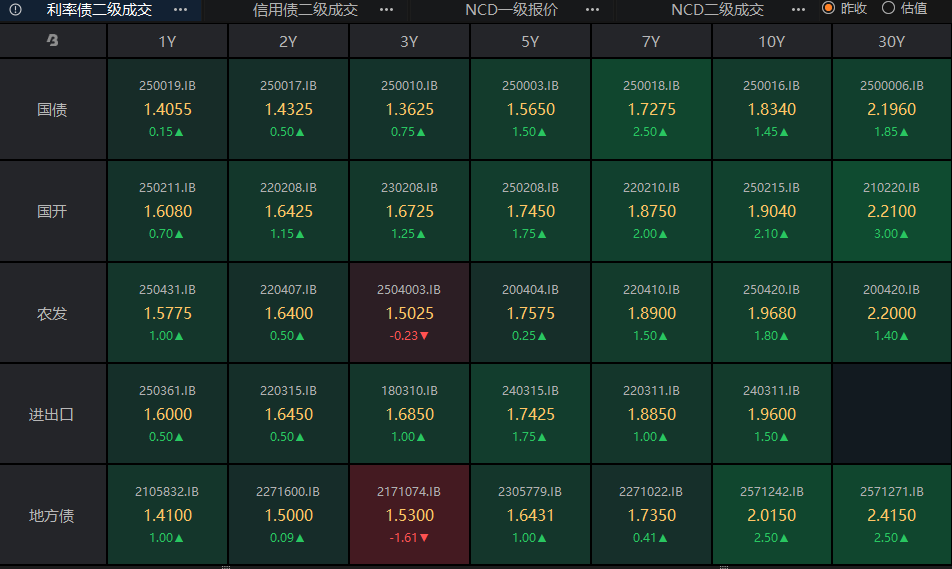
Task: Open more options next to 利率债二级成交
Action: coord(180,10)
